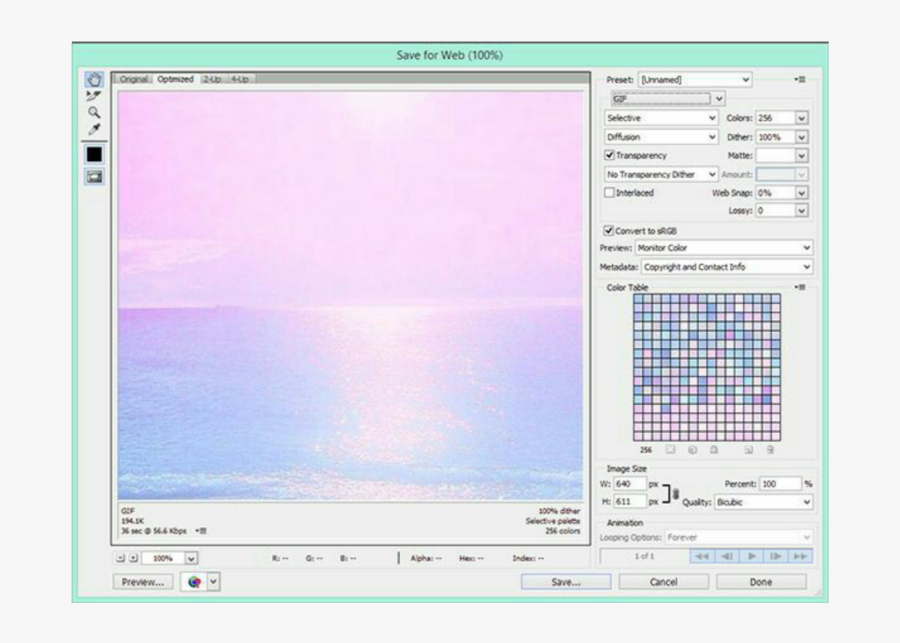The image size is (900, 643).
Task: Select the Slice Select tool
Action: pos(94,96)
